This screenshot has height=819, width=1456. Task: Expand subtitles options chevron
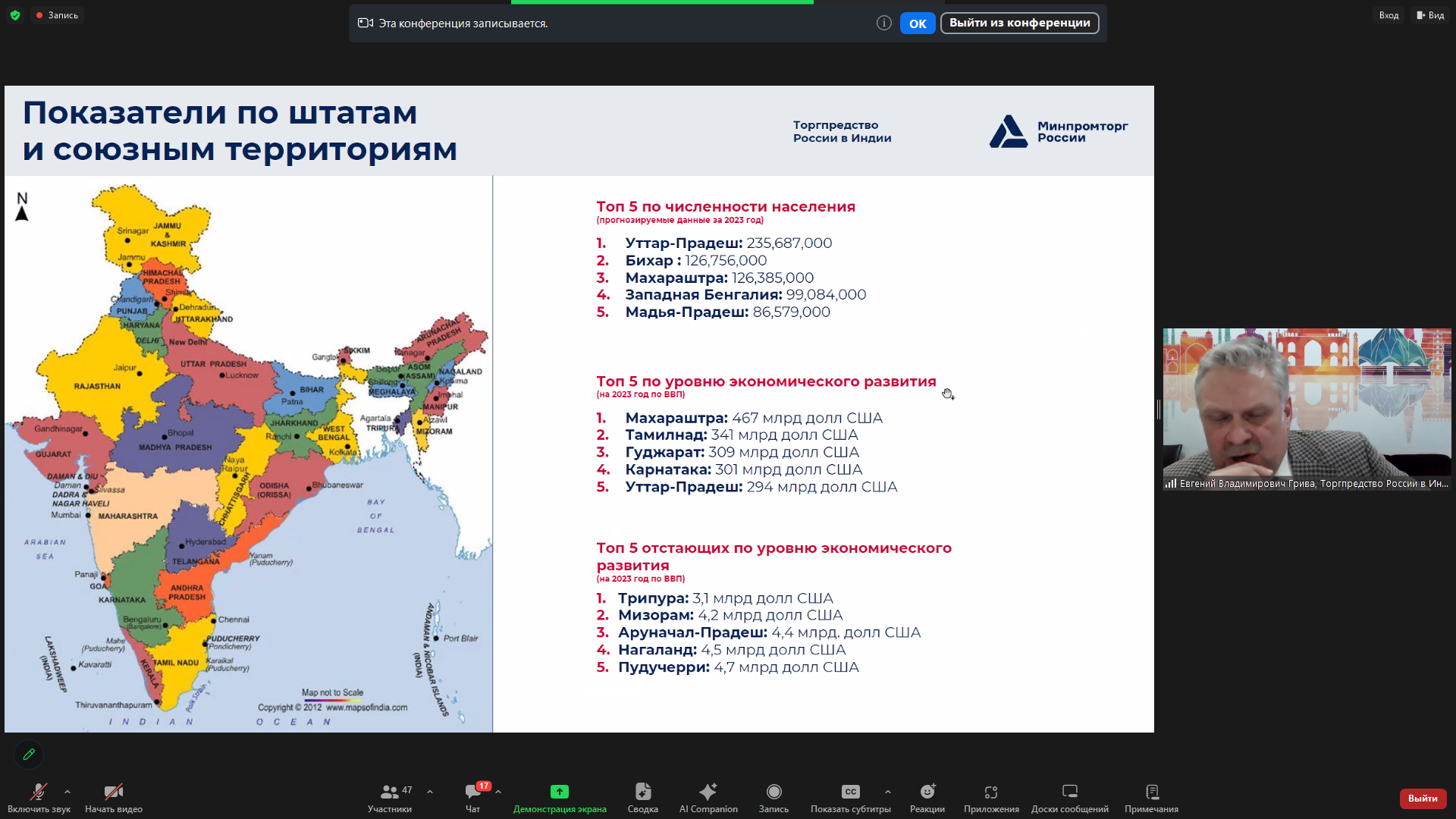coord(887,792)
